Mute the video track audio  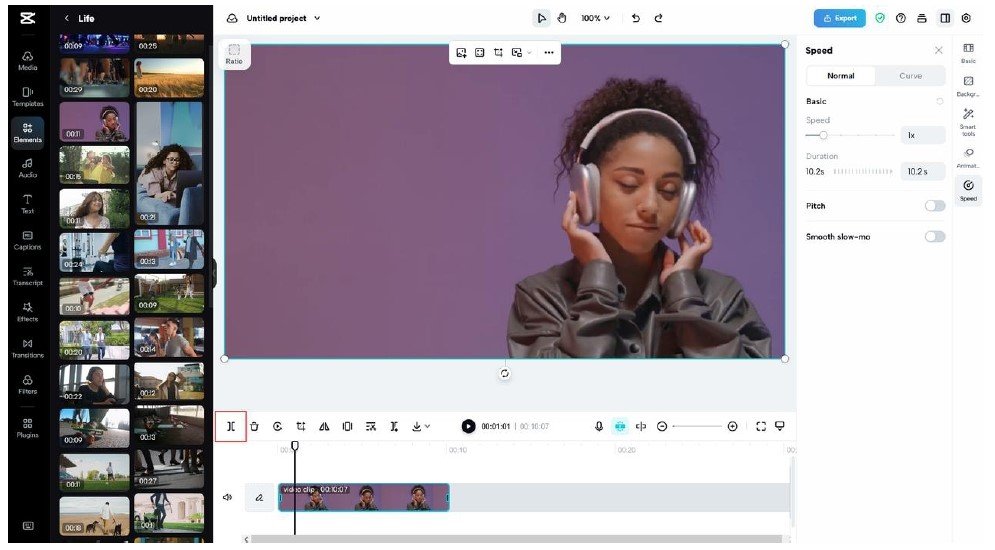click(227, 497)
